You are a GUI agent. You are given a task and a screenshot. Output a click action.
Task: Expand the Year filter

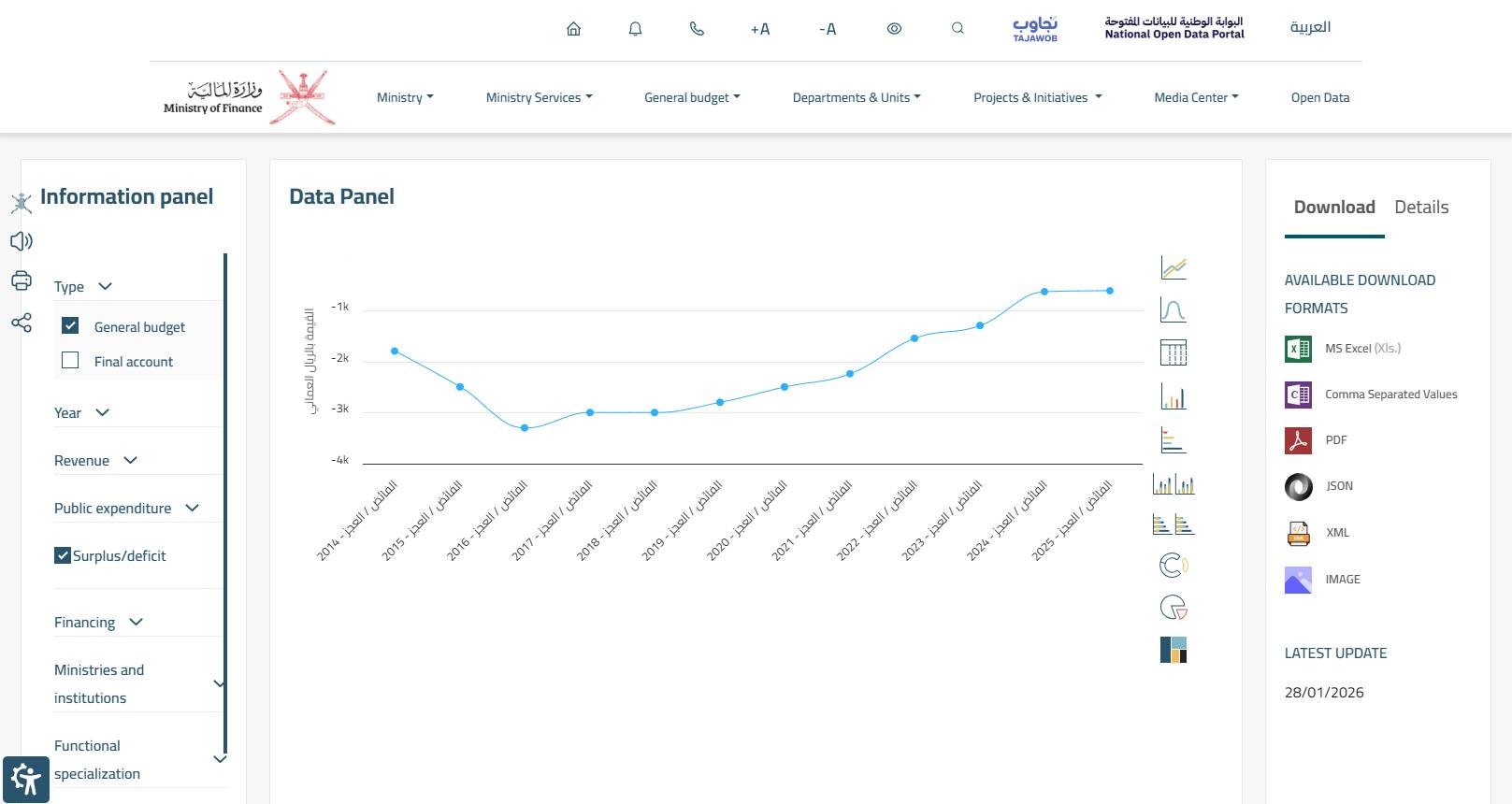coord(82,412)
